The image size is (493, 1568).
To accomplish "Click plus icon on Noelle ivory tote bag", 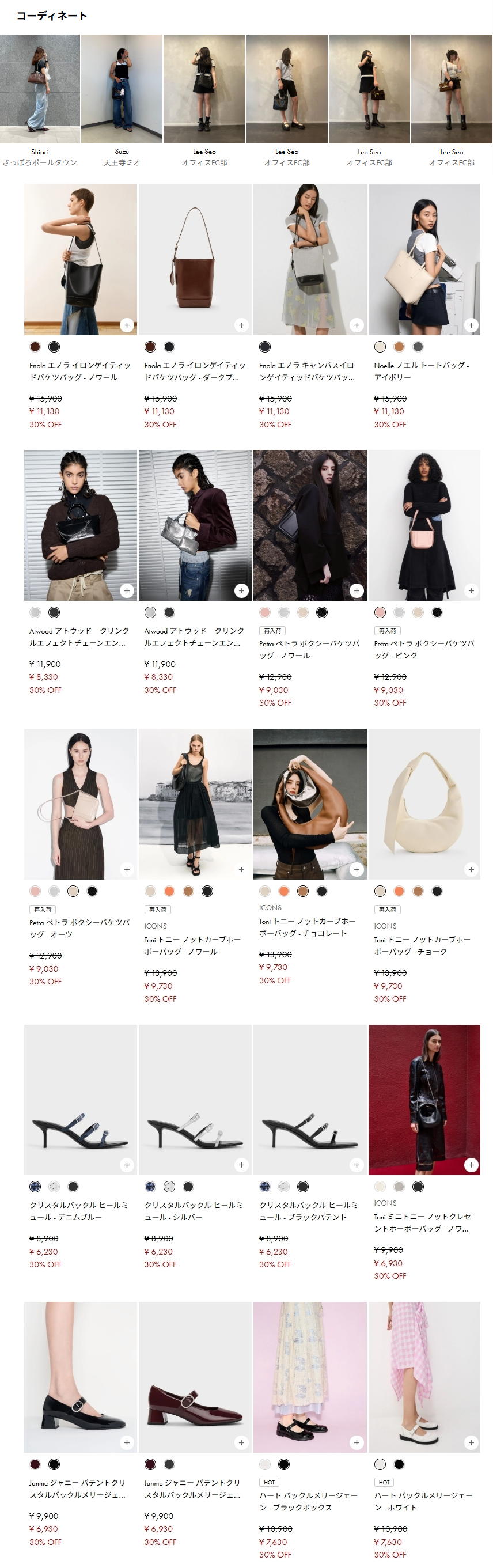I will [x=471, y=325].
